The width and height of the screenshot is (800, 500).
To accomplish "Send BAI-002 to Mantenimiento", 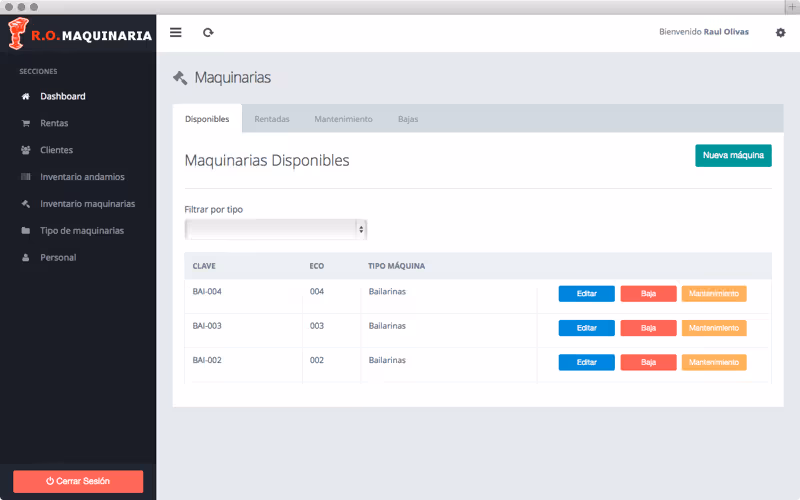I will coord(714,362).
